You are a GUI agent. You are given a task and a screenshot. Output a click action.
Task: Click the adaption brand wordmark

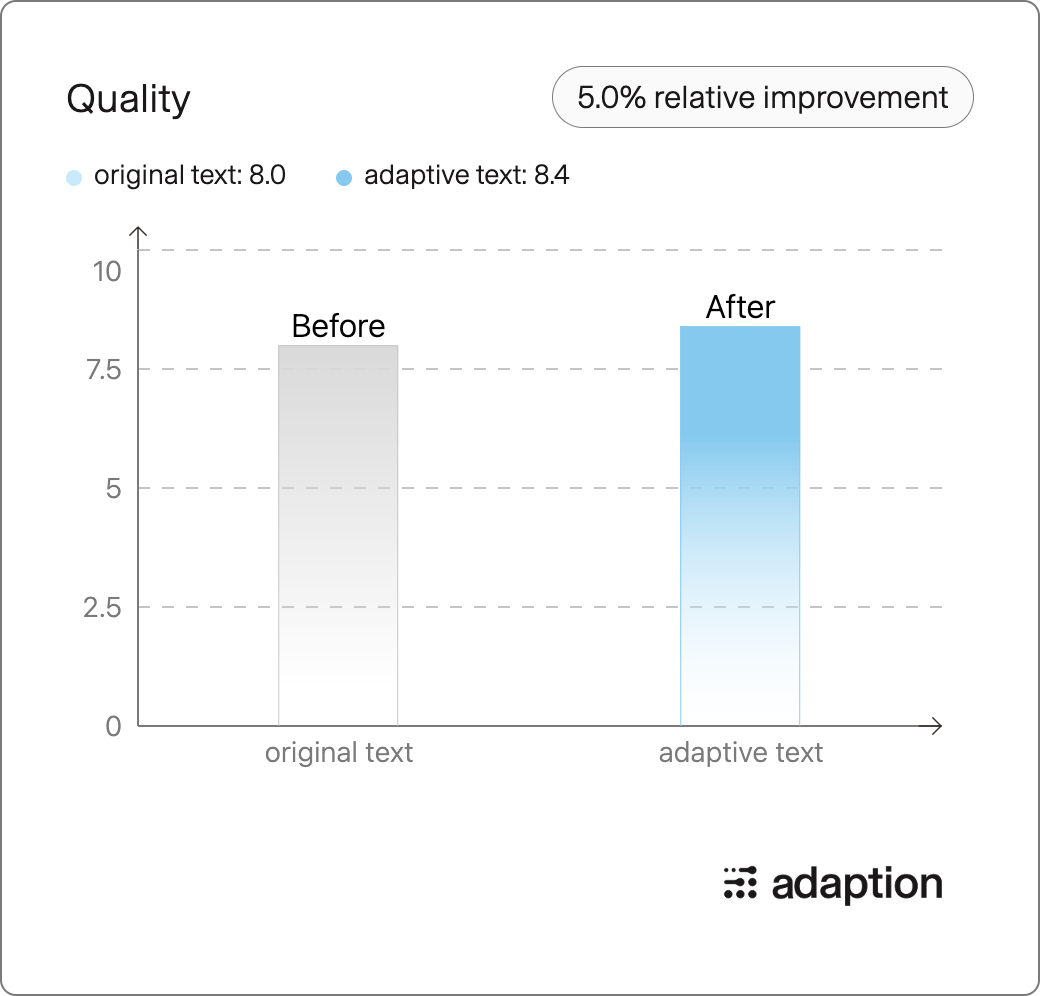[x=857, y=885]
